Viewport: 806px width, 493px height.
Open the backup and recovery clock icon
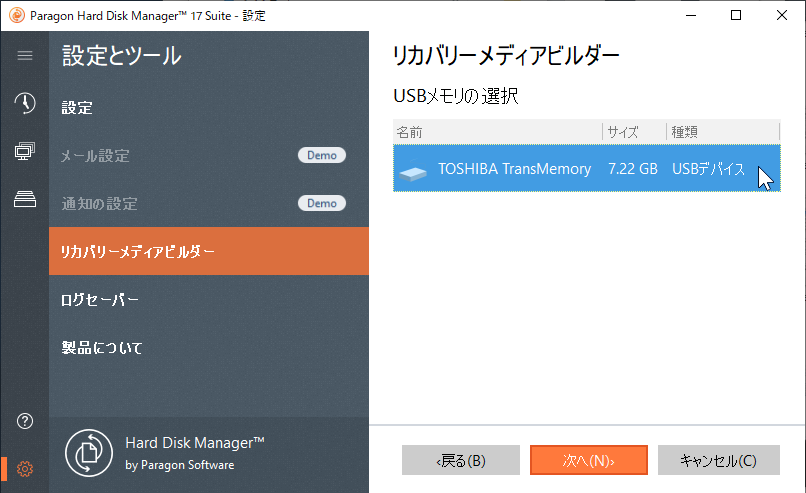25,103
